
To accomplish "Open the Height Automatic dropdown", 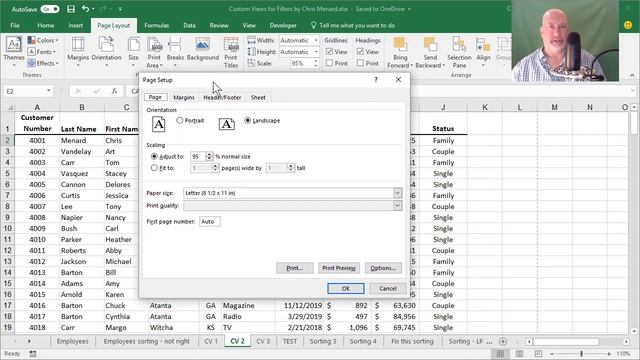I will (316, 52).
